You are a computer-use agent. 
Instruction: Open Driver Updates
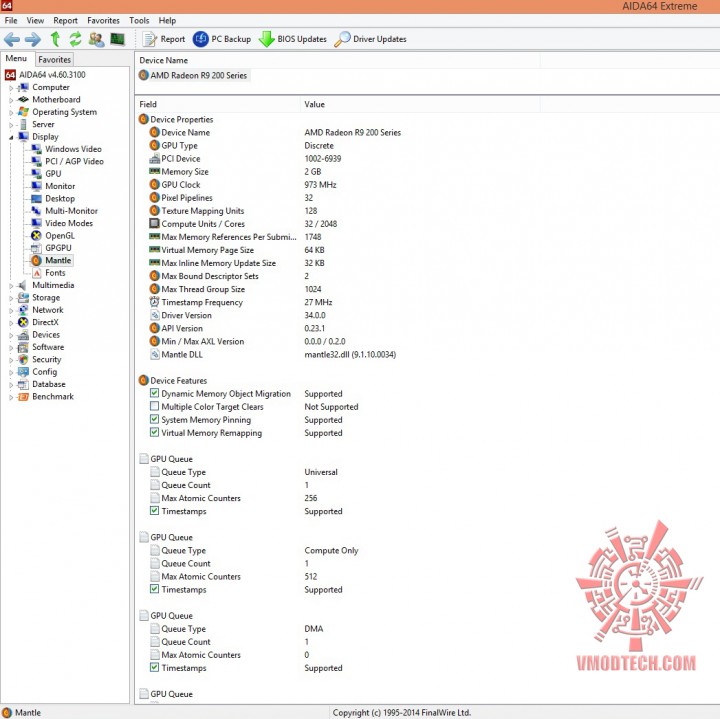point(370,39)
